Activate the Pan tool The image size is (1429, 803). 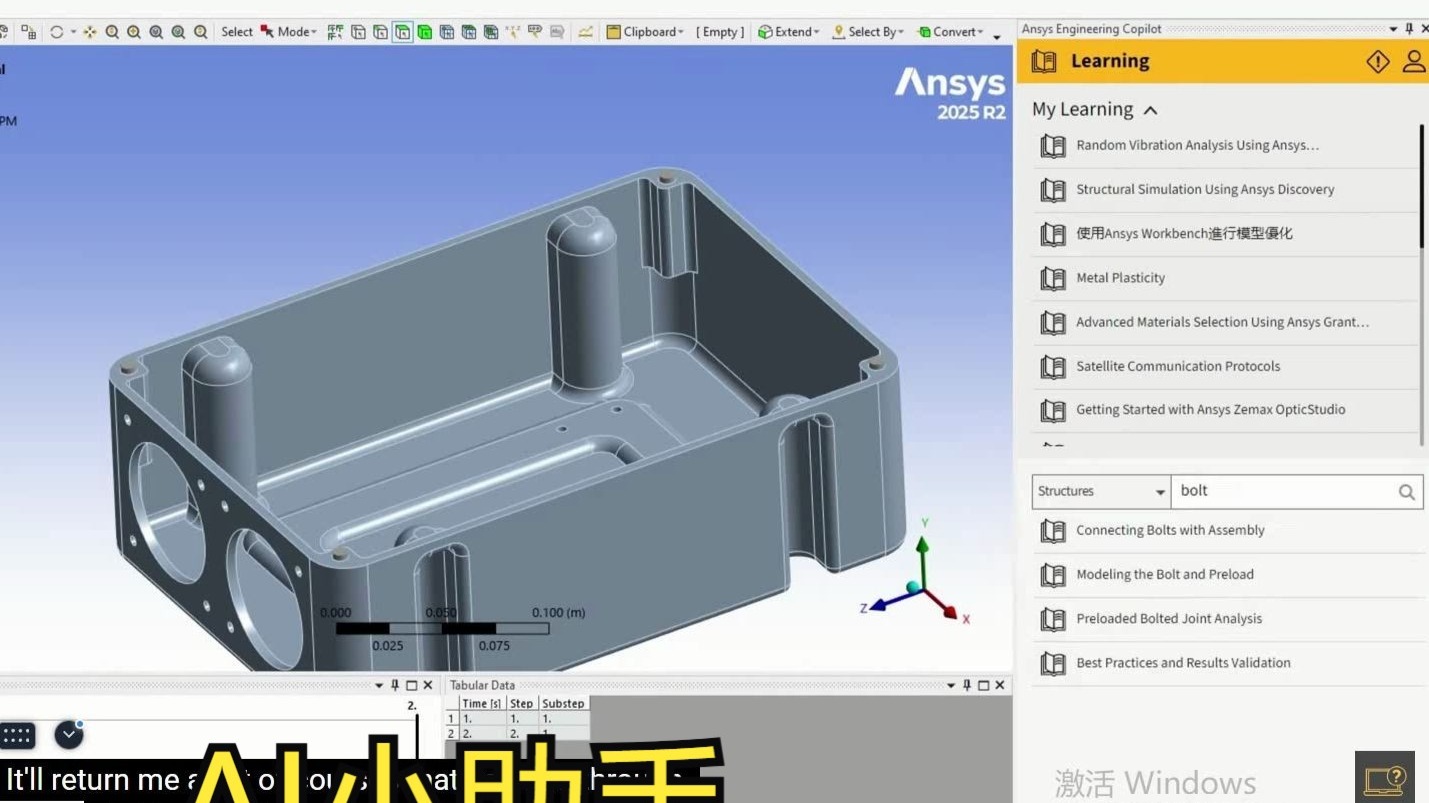89,31
